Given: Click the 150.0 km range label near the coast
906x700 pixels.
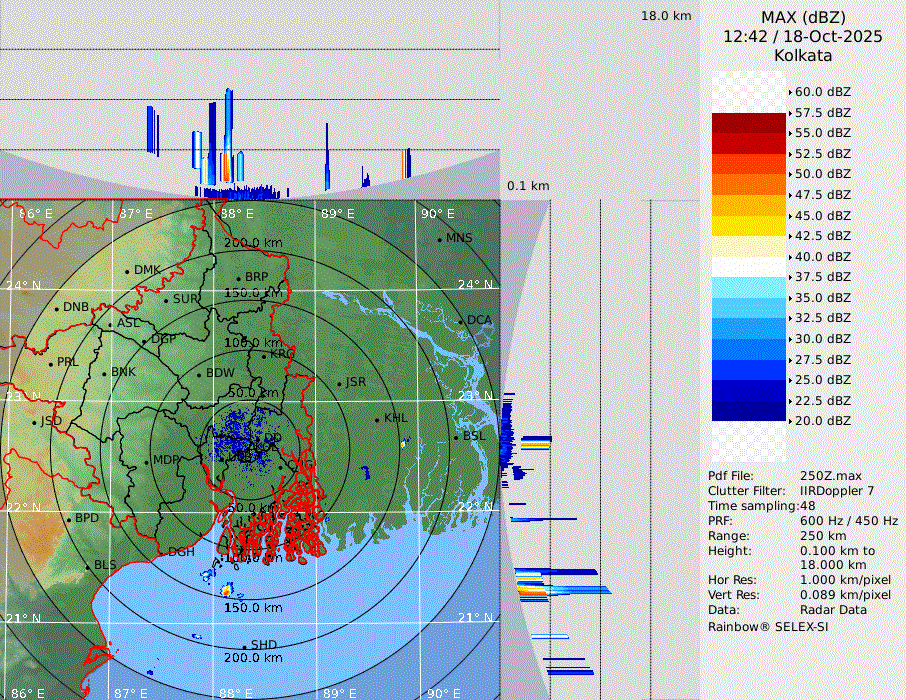Looking at the screenshot, I should point(252,607).
